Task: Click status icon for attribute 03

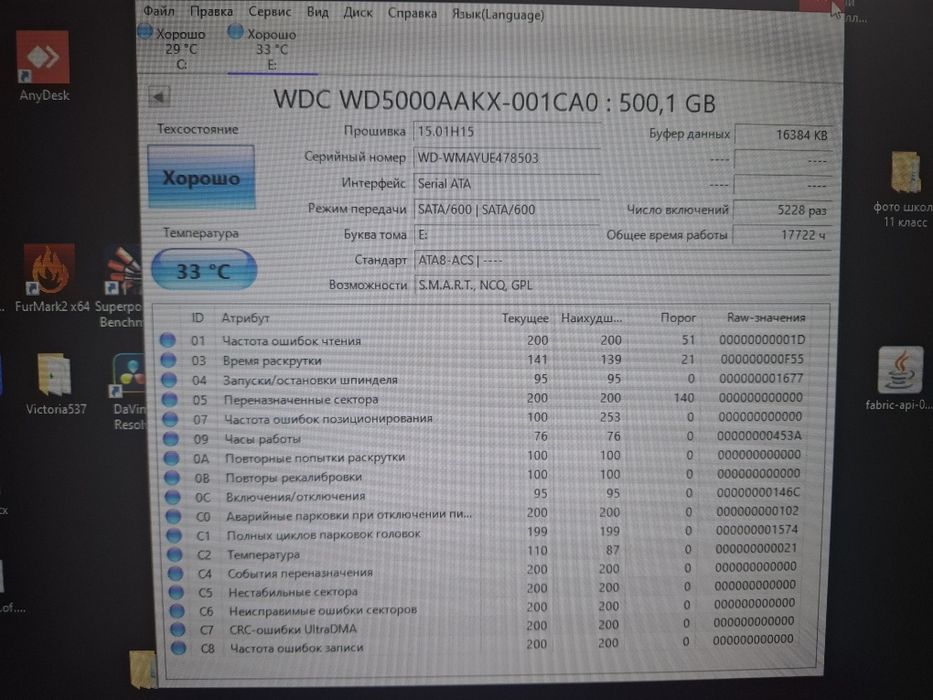Action: click(168, 360)
